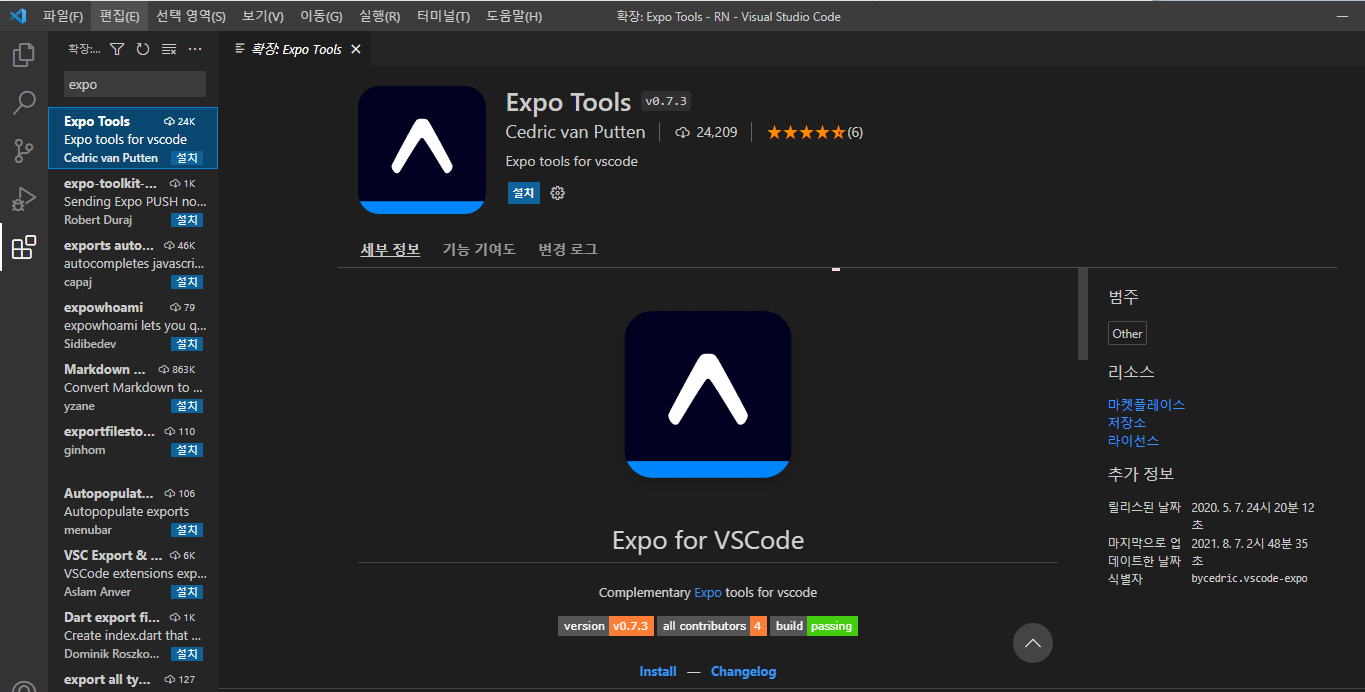Click the v0.7.3 version label in header
1365x692 pixels.
tap(666, 101)
